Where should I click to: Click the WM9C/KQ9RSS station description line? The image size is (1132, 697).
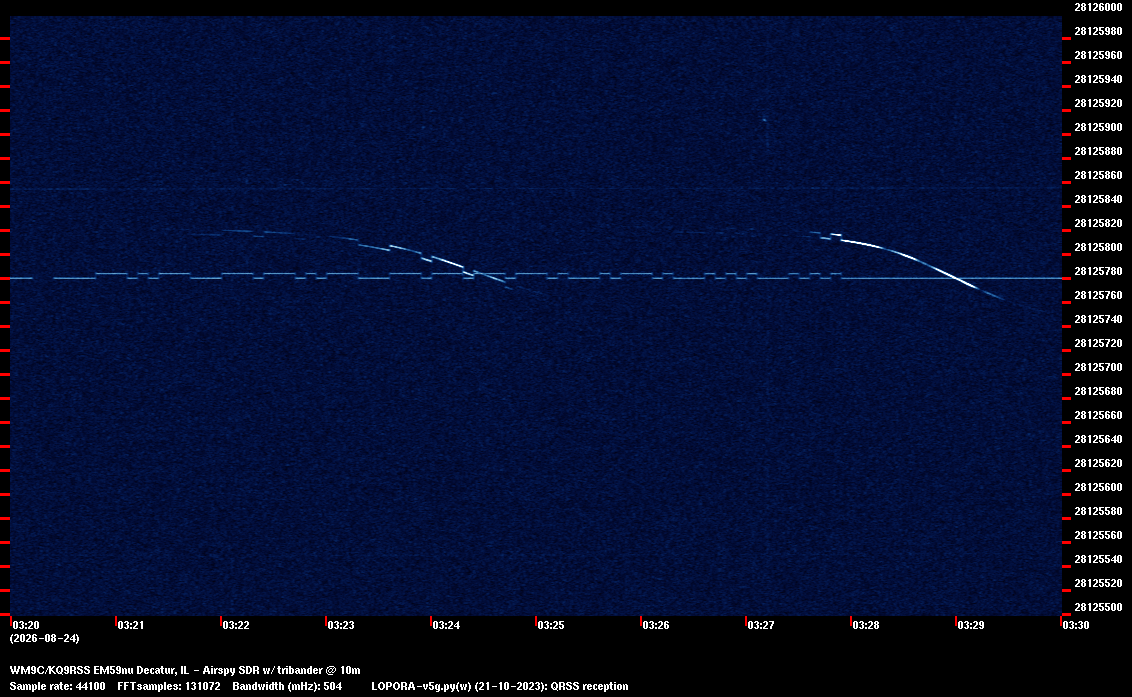(185, 670)
